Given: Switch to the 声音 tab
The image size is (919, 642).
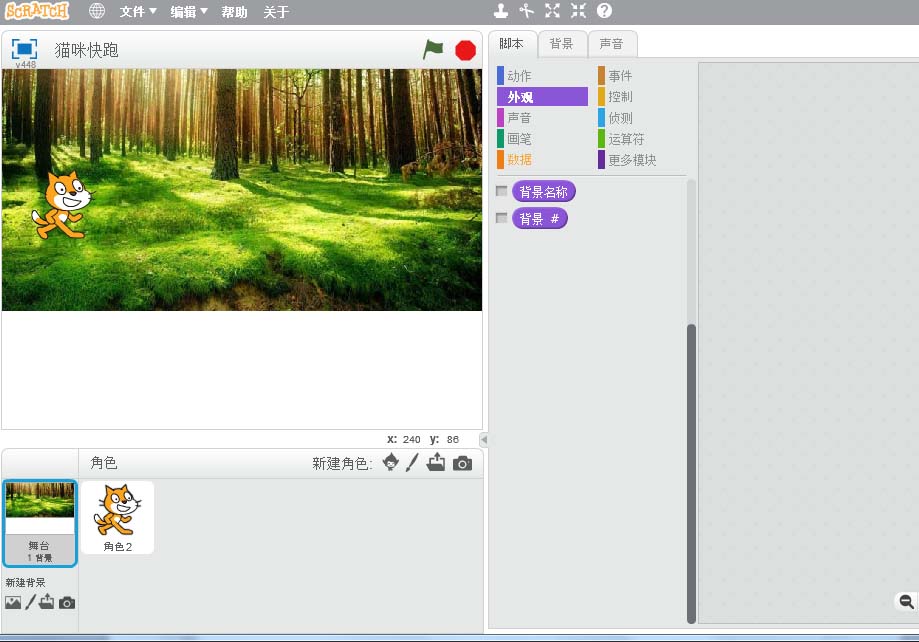Looking at the screenshot, I should coord(611,44).
